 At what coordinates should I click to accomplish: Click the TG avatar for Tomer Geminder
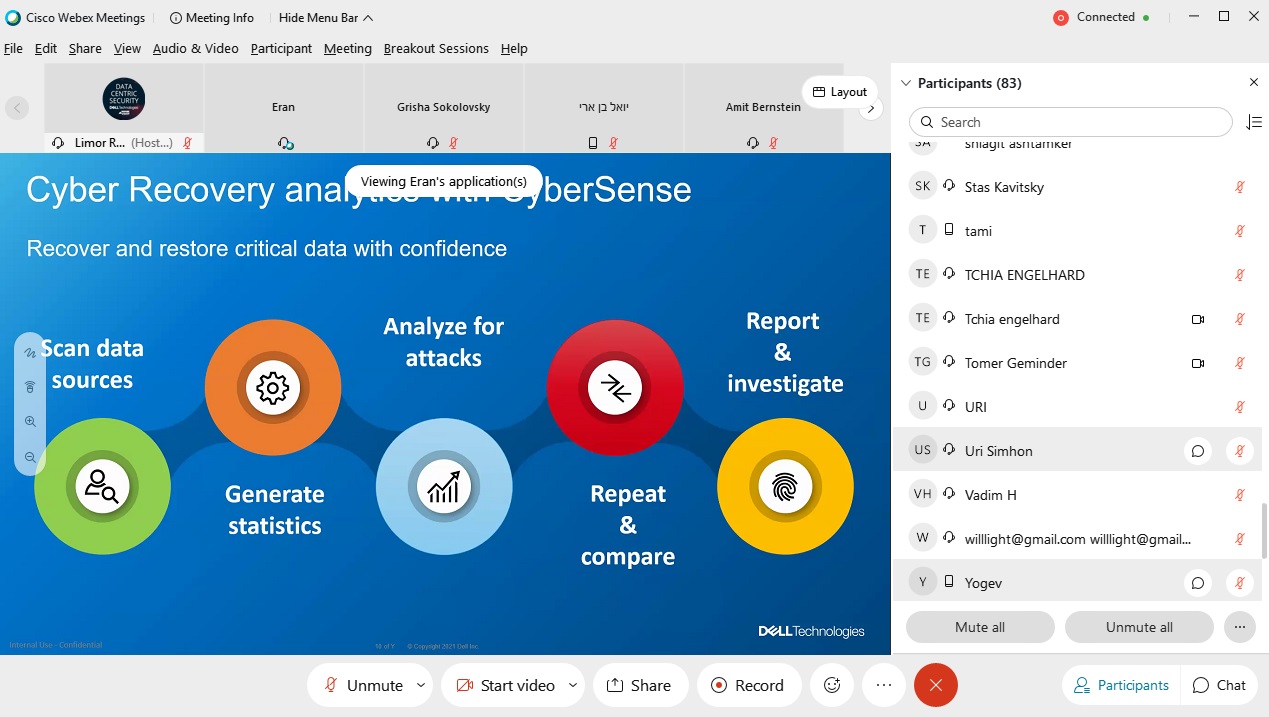click(x=922, y=363)
